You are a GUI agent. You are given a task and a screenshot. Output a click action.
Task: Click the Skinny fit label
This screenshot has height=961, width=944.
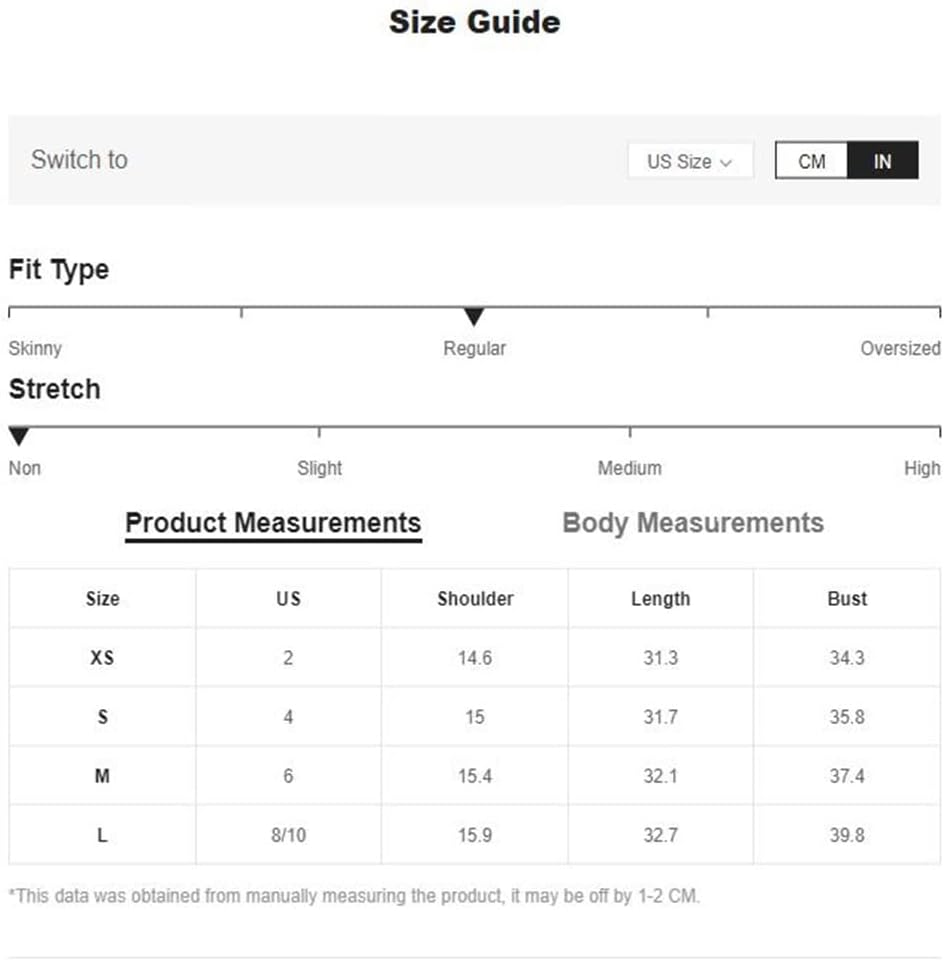pos(35,348)
